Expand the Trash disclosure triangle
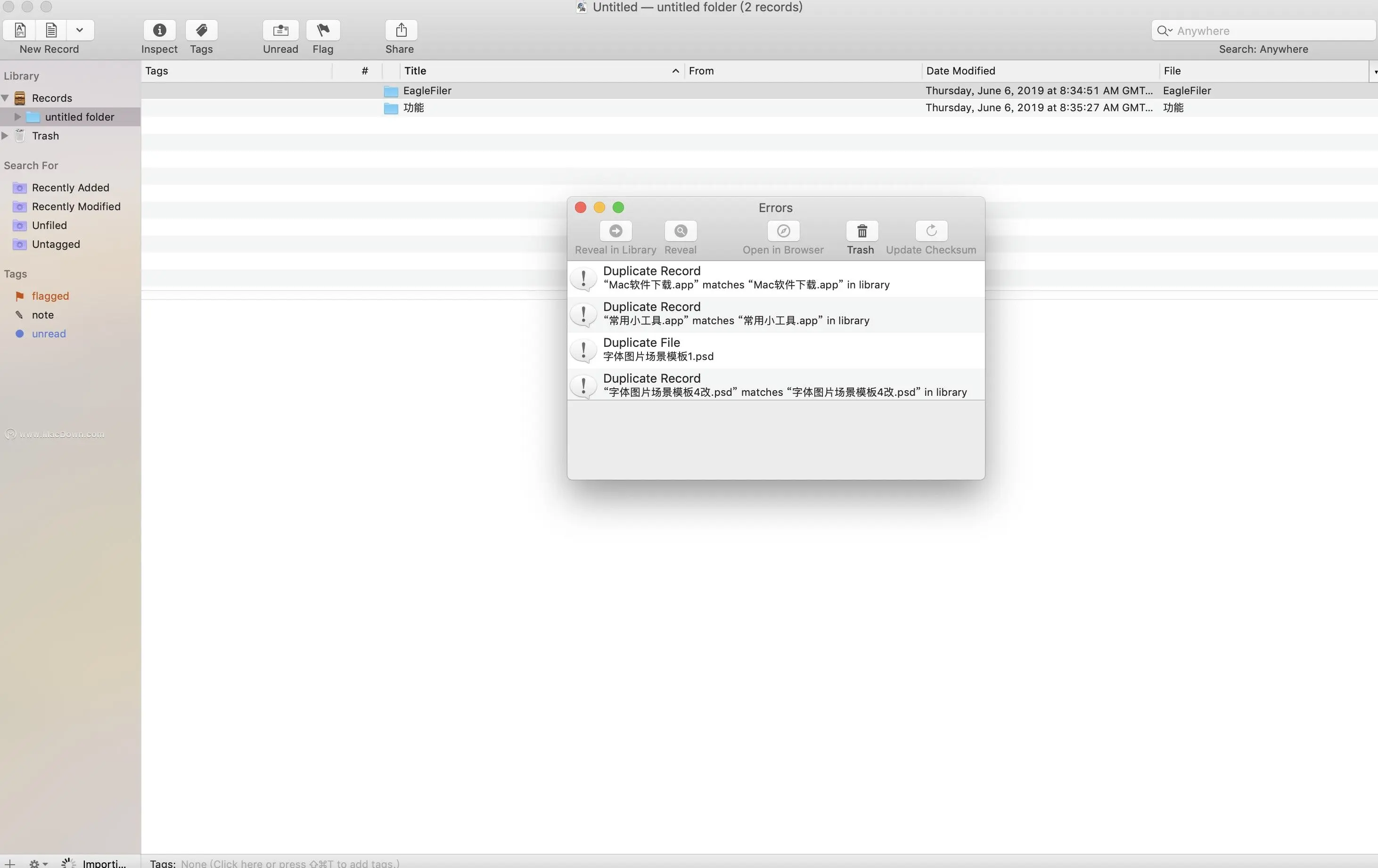This screenshot has height=868, width=1378. pos(6,136)
